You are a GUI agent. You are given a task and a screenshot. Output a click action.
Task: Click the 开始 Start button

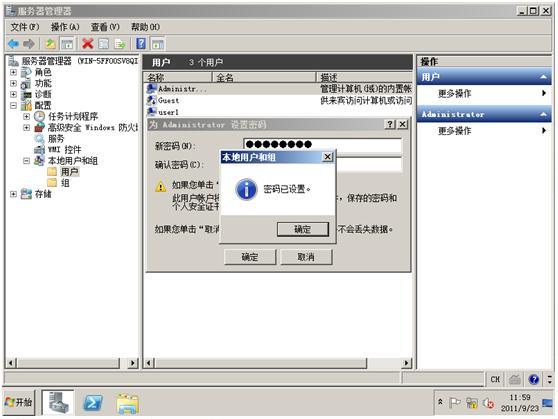(x=19, y=402)
